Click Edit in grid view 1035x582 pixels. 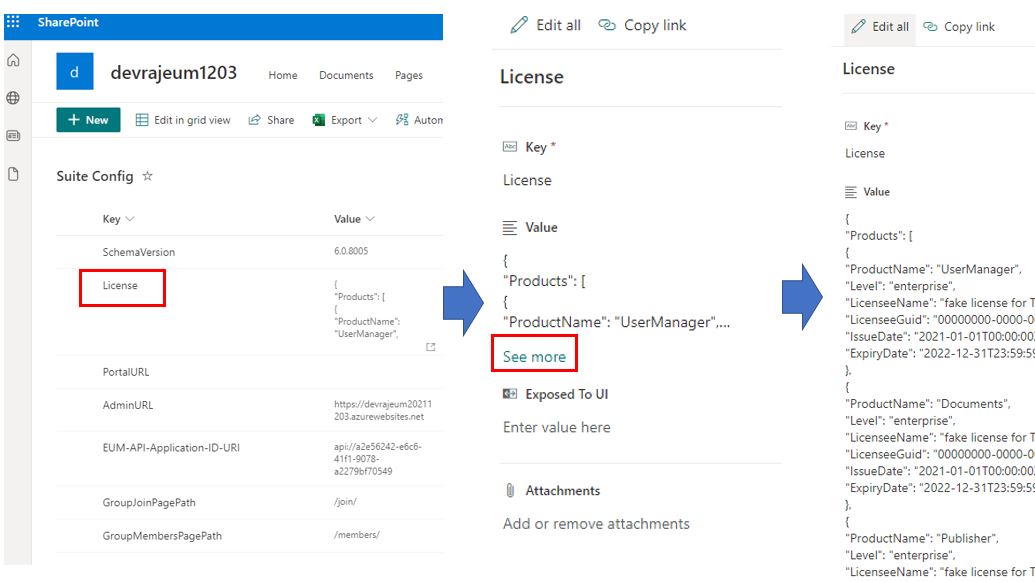tap(183, 120)
